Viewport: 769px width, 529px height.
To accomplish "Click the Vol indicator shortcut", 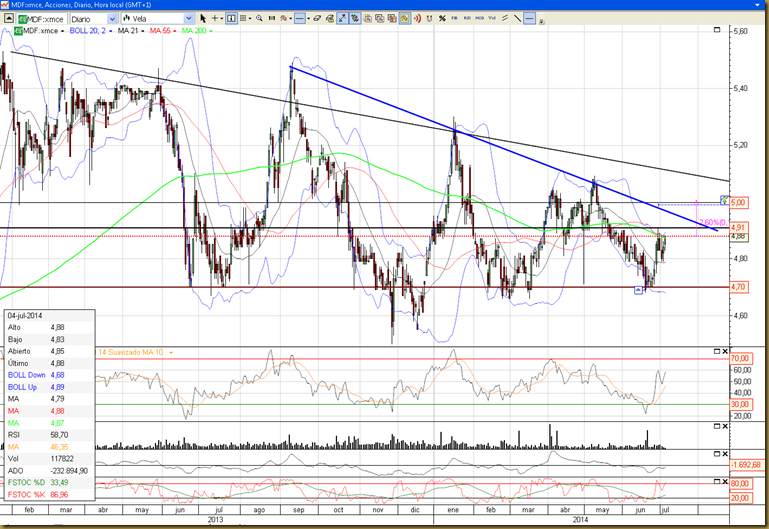I will click(492, 18).
